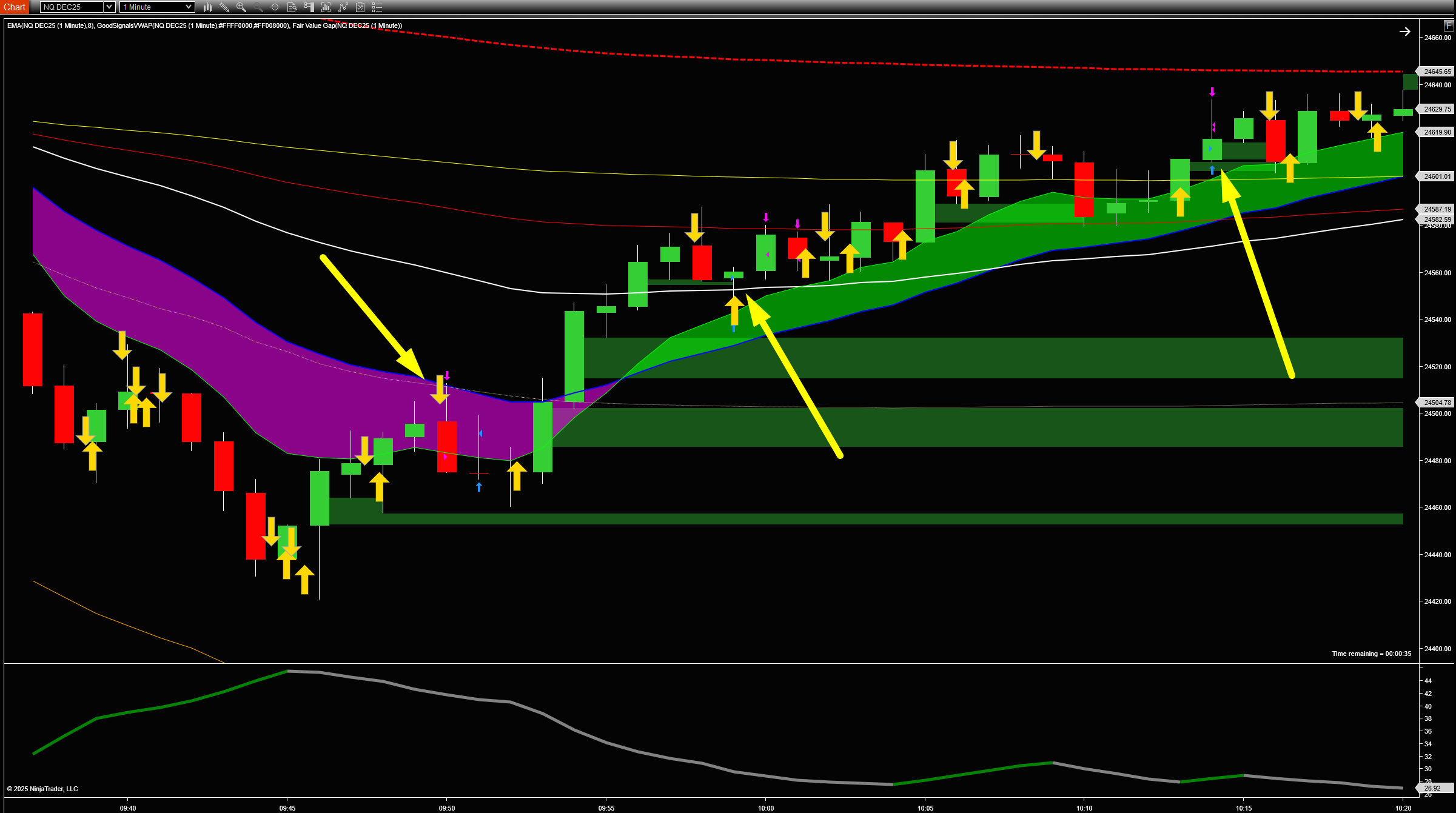
Task: Select the Chart tab
Action: click(15, 7)
